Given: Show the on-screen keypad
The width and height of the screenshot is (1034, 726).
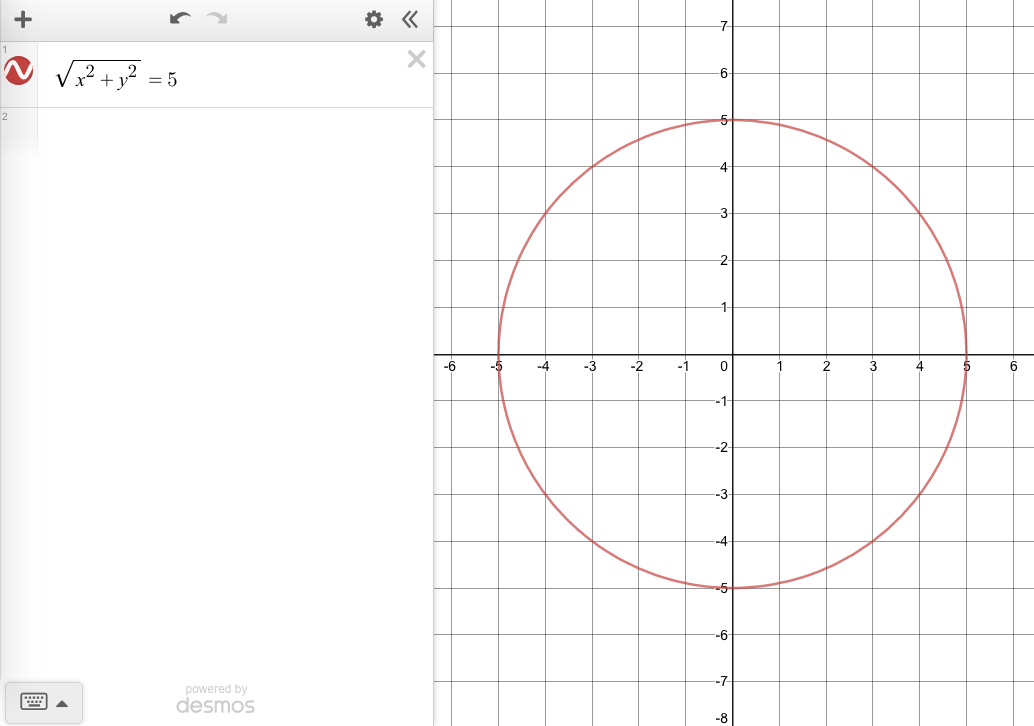Looking at the screenshot, I should [34, 702].
